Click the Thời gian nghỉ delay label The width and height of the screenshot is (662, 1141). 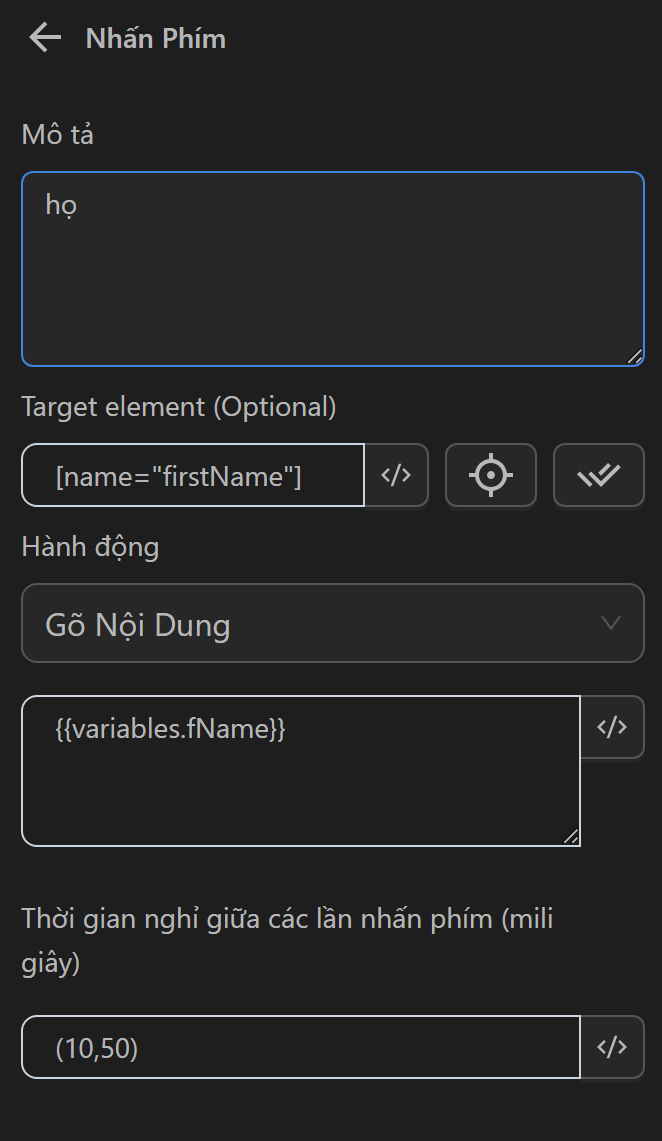pos(287,920)
